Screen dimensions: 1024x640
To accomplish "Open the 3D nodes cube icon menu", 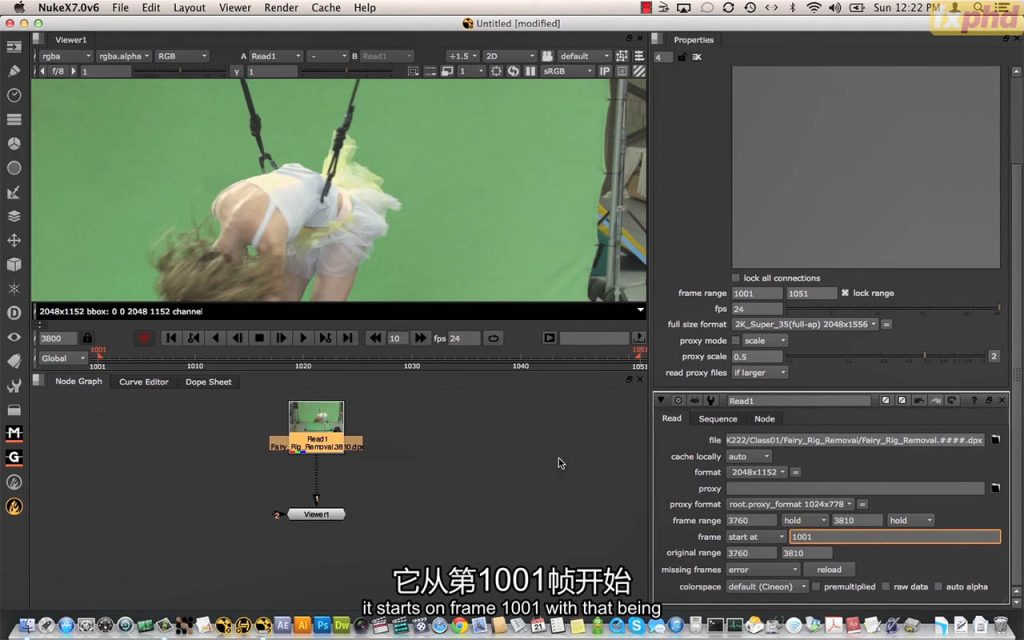I will tap(14, 264).
